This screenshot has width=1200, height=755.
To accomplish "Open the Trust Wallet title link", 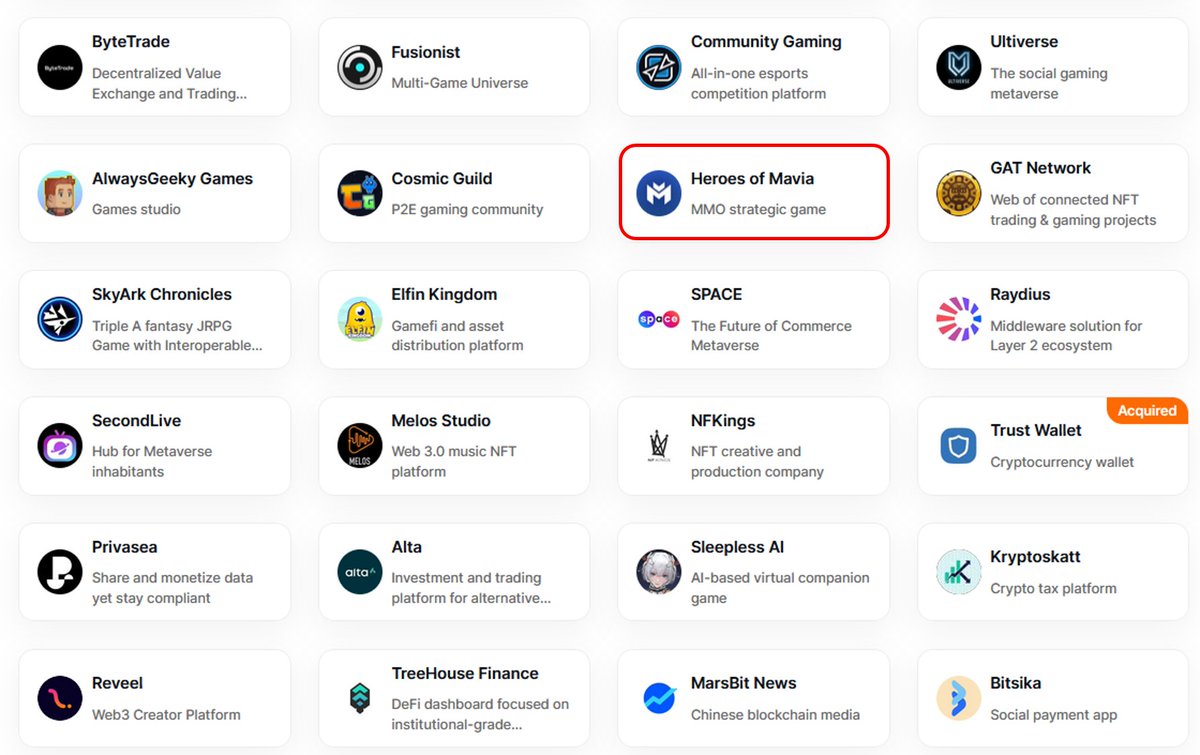I will coord(1036,430).
